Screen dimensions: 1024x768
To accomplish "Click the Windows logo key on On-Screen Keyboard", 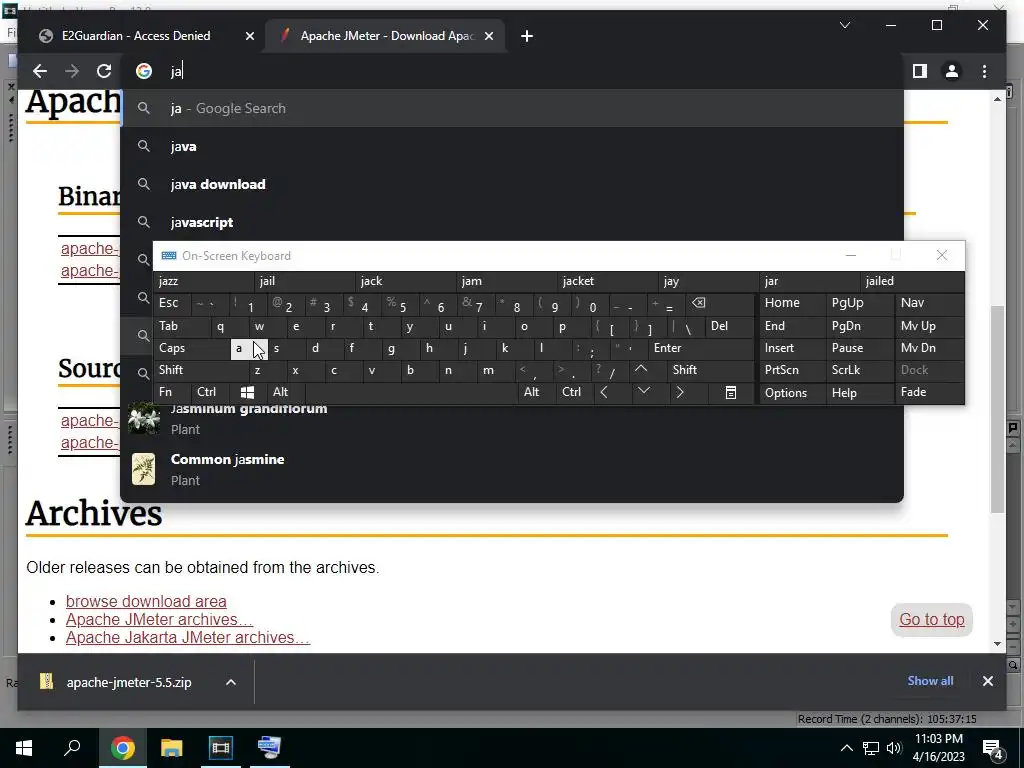I will tap(247, 392).
